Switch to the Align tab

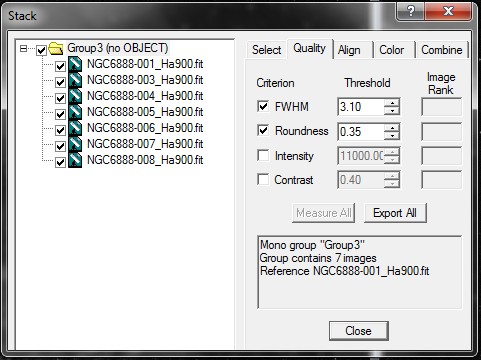349,50
